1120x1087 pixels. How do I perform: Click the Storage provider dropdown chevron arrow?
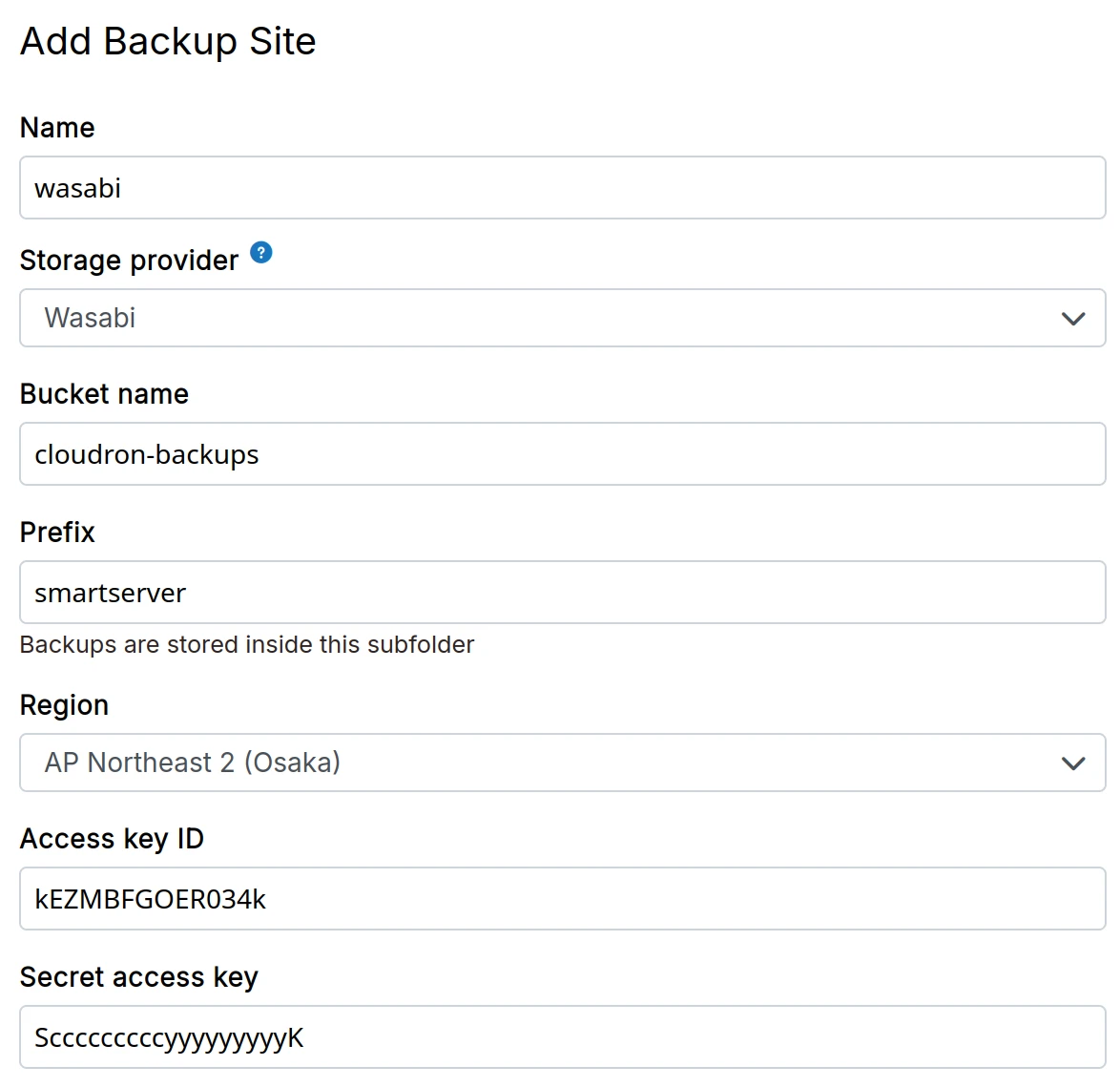tap(1073, 319)
